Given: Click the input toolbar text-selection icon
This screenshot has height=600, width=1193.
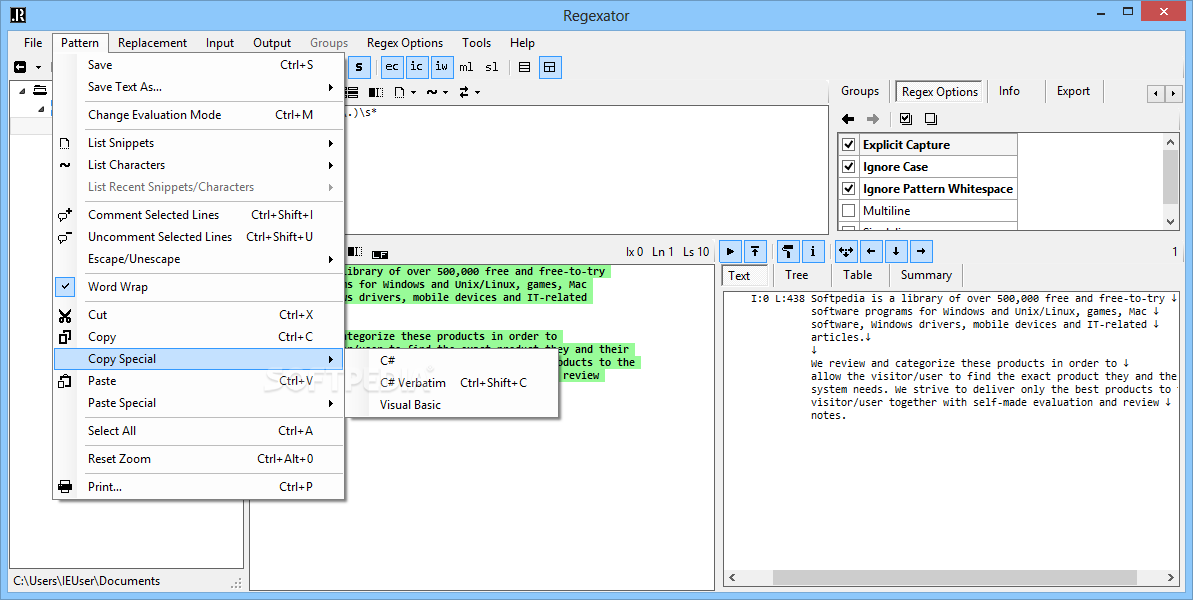Looking at the screenshot, I should click(x=355, y=252).
